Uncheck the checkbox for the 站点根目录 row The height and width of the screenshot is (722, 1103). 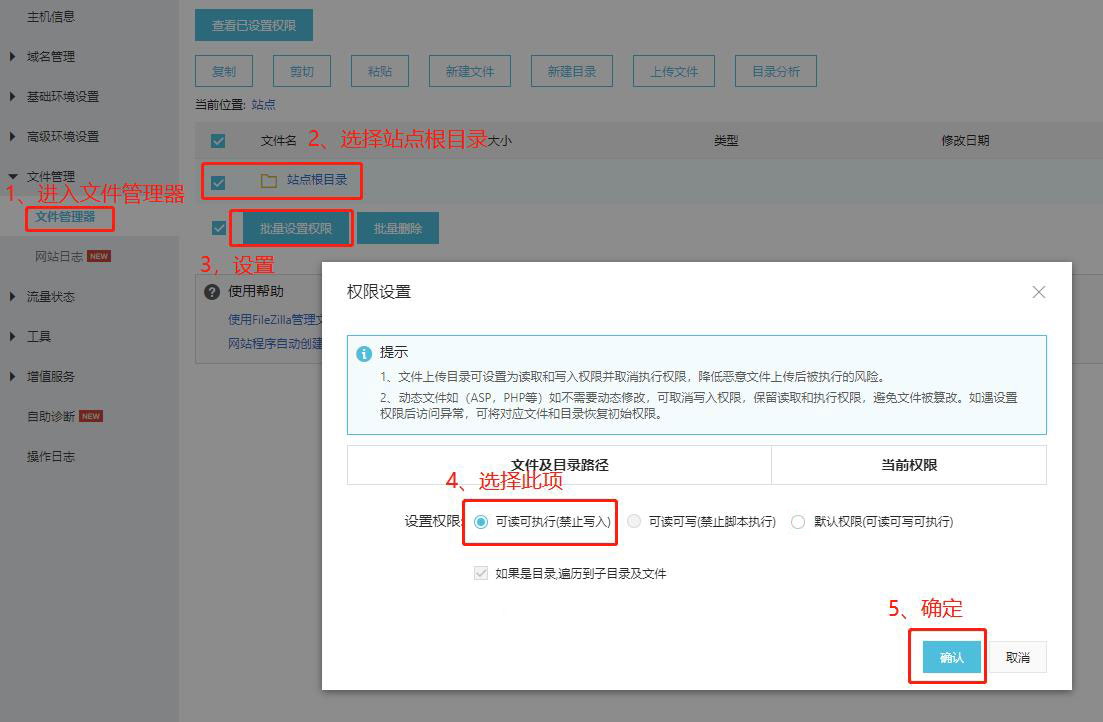pyautogui.click(x=218, y=182)
